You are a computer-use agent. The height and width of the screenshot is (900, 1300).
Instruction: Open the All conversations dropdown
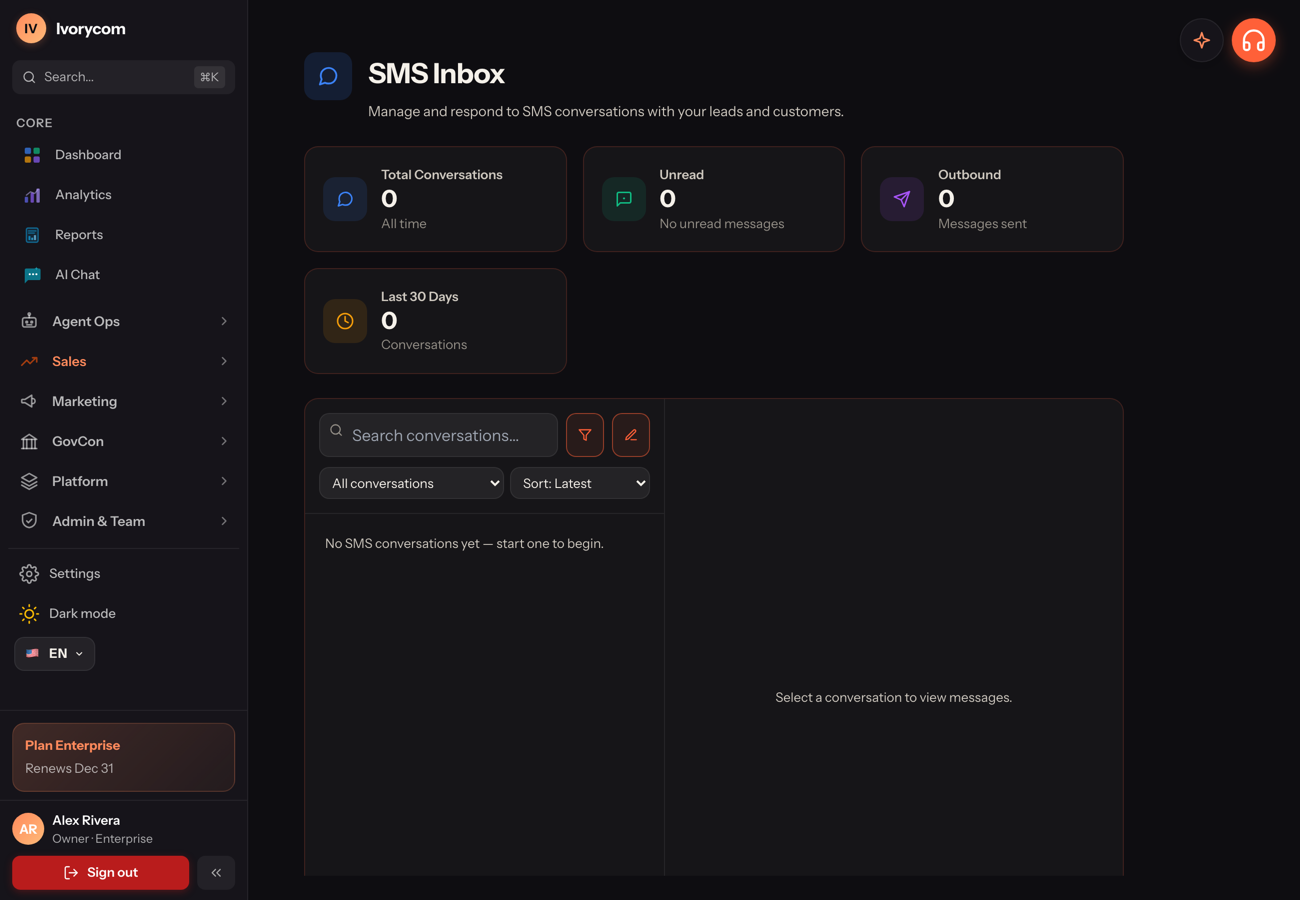(x=411, y=483)
